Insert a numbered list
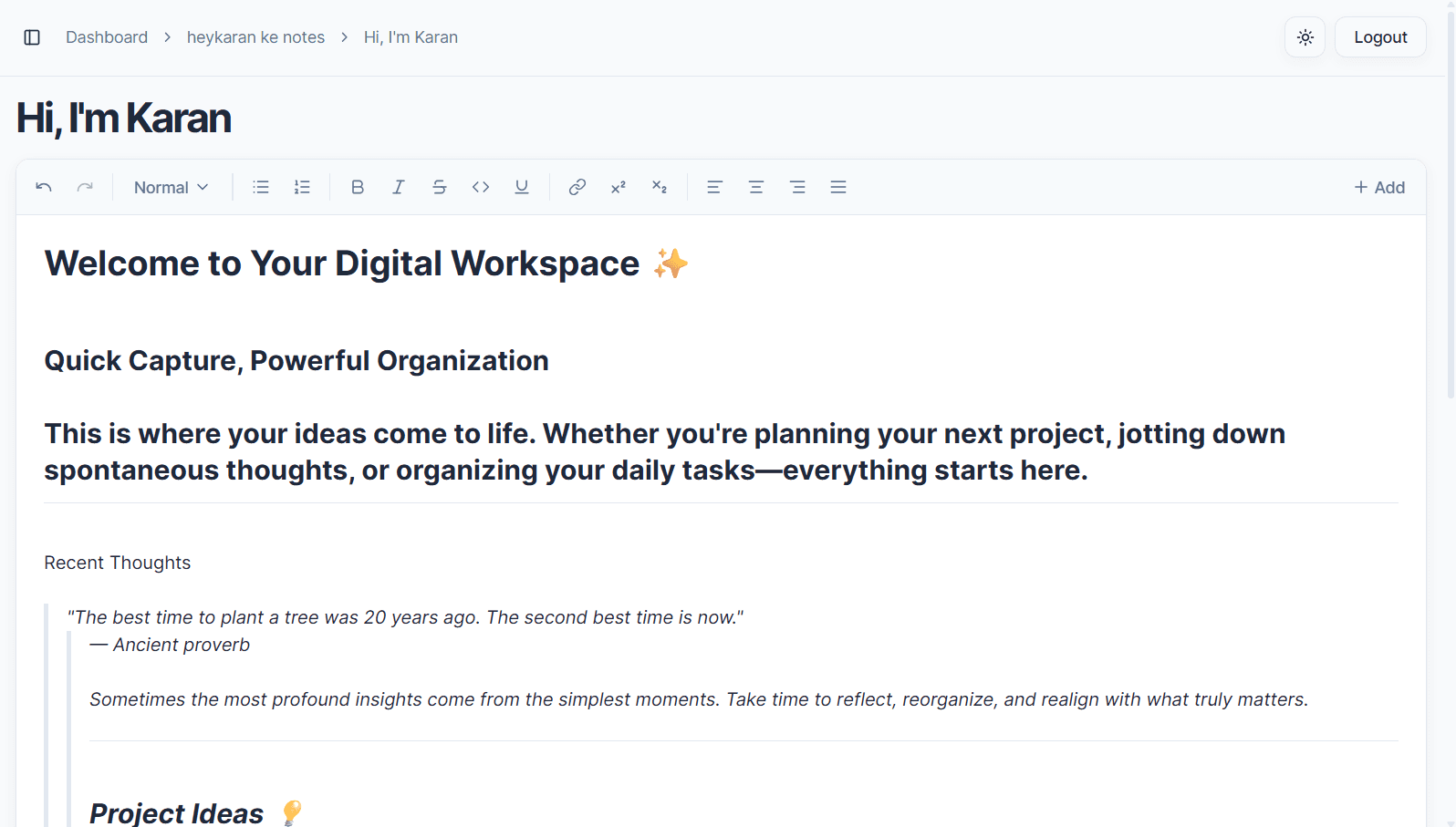The width and height of the screenshot is (1456, 827). (302, 187)
